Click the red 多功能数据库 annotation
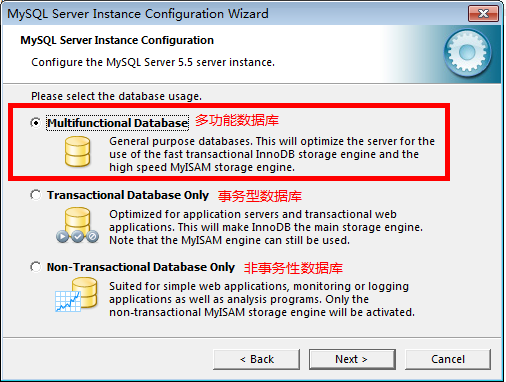This screenshot has height=382, width=506. pyautogui.click(x=237, y=120)
